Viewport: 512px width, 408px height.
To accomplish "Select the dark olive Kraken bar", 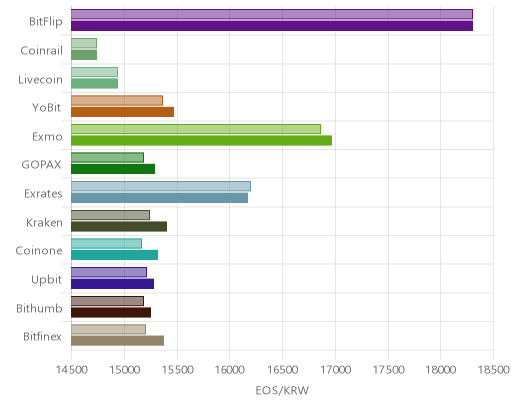I will click(119, 227).
